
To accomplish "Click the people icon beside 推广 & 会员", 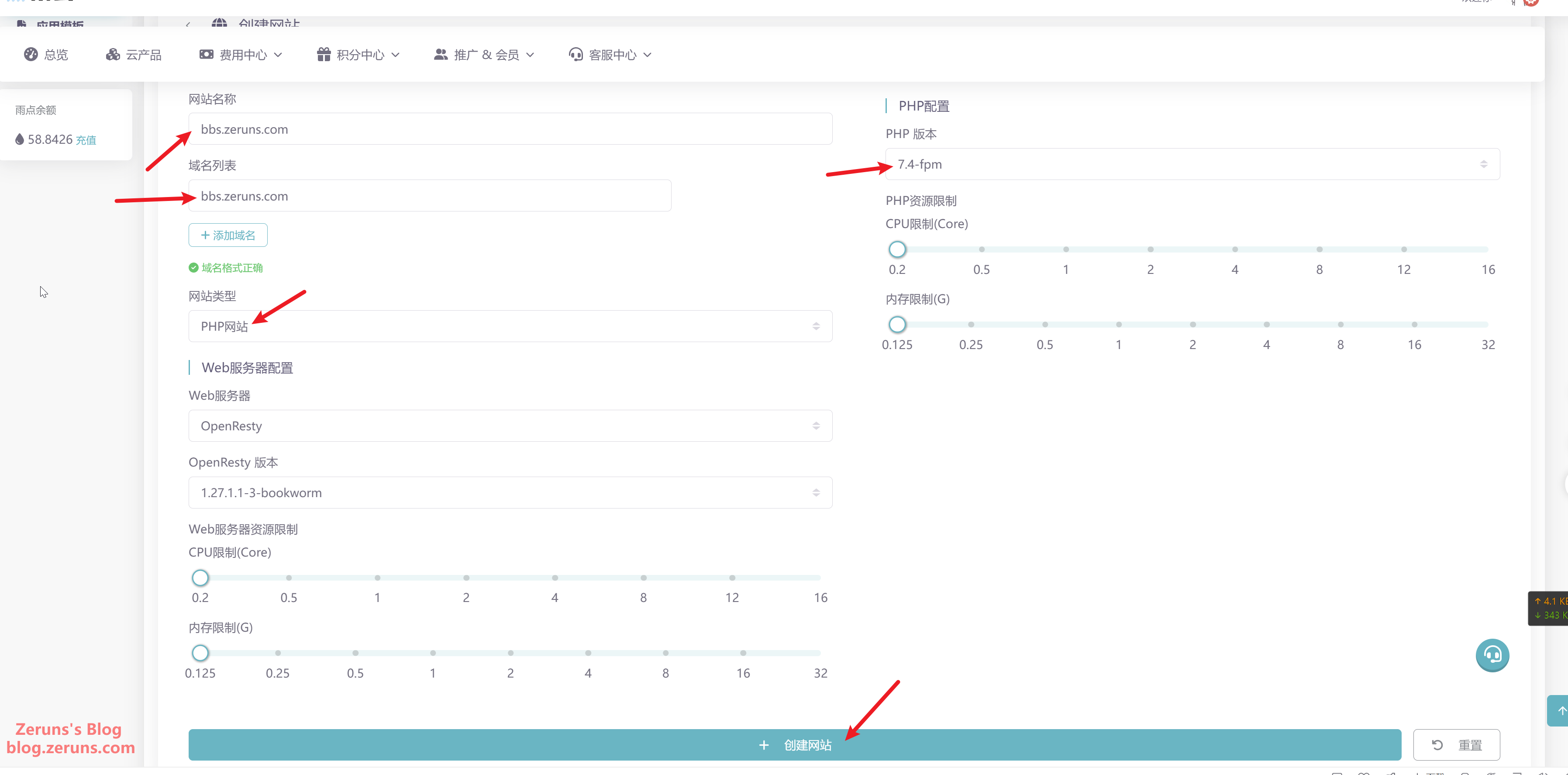I will [441, 55].
